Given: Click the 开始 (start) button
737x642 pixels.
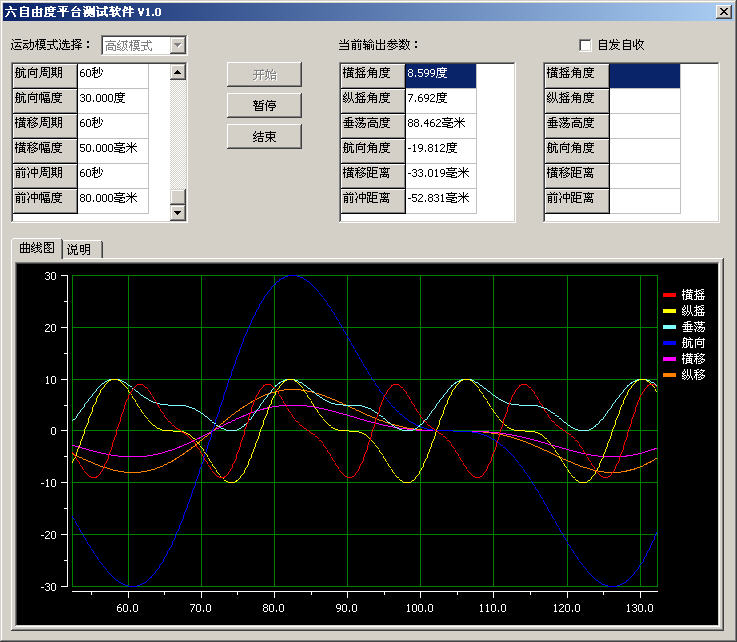Looking at the screenshot, I should coord(264,74).
